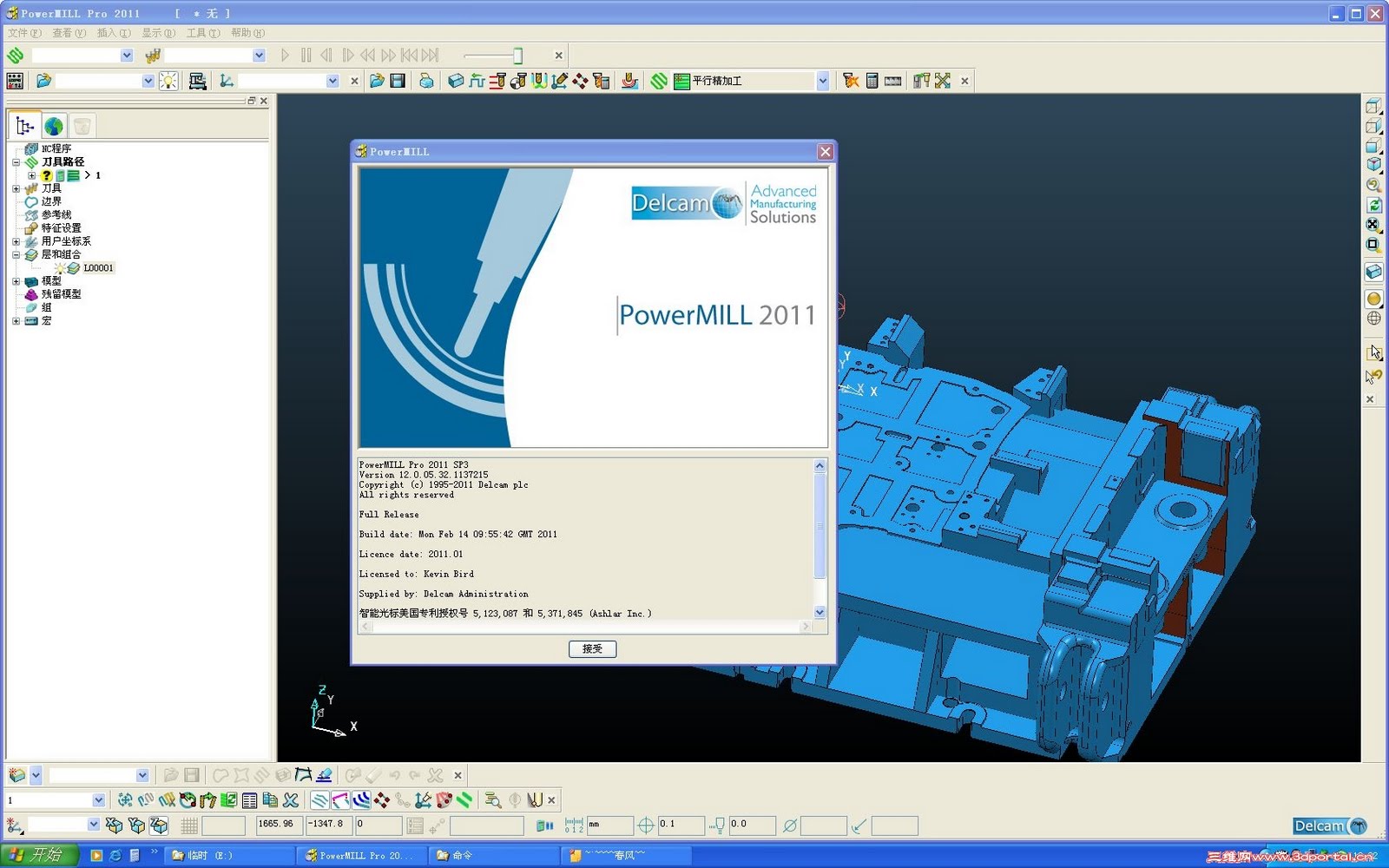Open the 平行精加工 strategy dropdown
Screen dimensions: 1389x868
point(822,81)
